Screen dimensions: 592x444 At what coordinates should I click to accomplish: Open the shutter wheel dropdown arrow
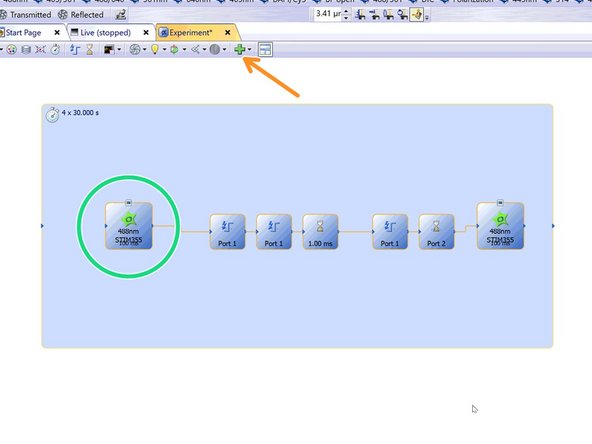pyautogui.click(x=145, y=49)
